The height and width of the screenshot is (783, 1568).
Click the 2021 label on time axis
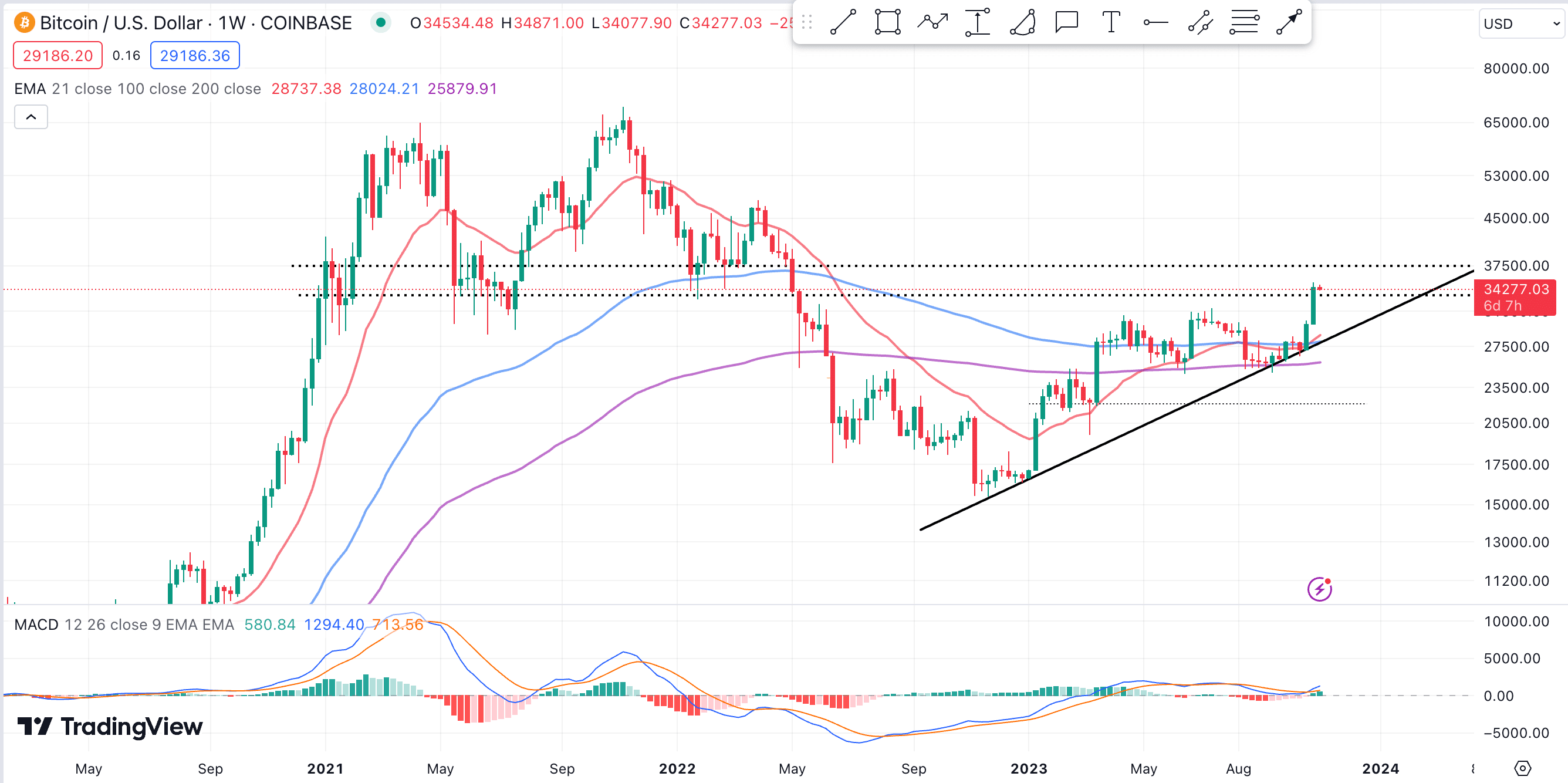pos(325,768)
